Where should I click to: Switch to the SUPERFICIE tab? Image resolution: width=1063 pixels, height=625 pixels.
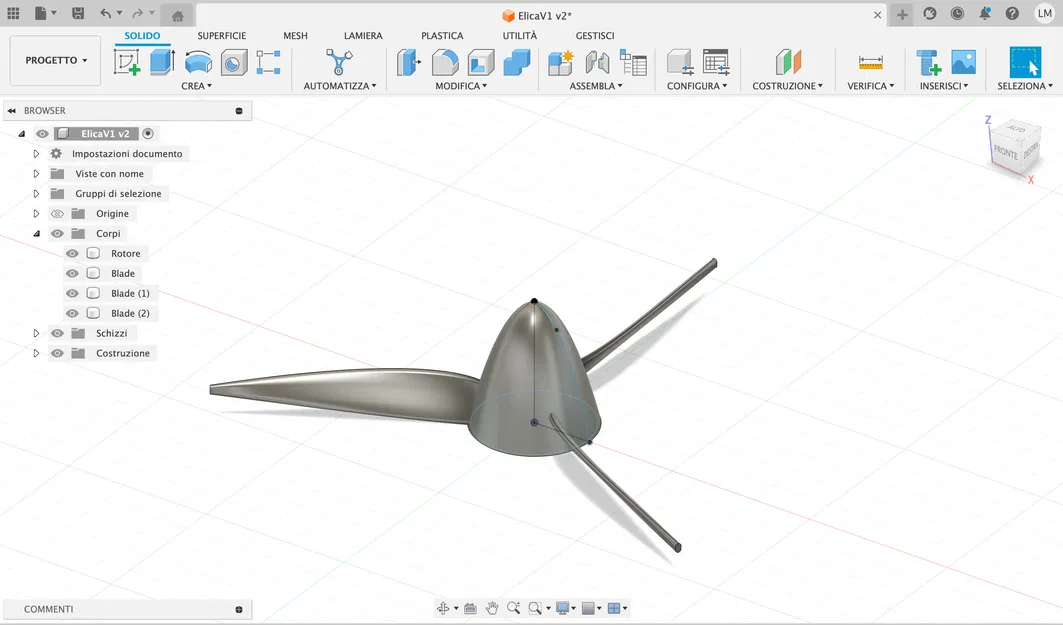point(221,35)
